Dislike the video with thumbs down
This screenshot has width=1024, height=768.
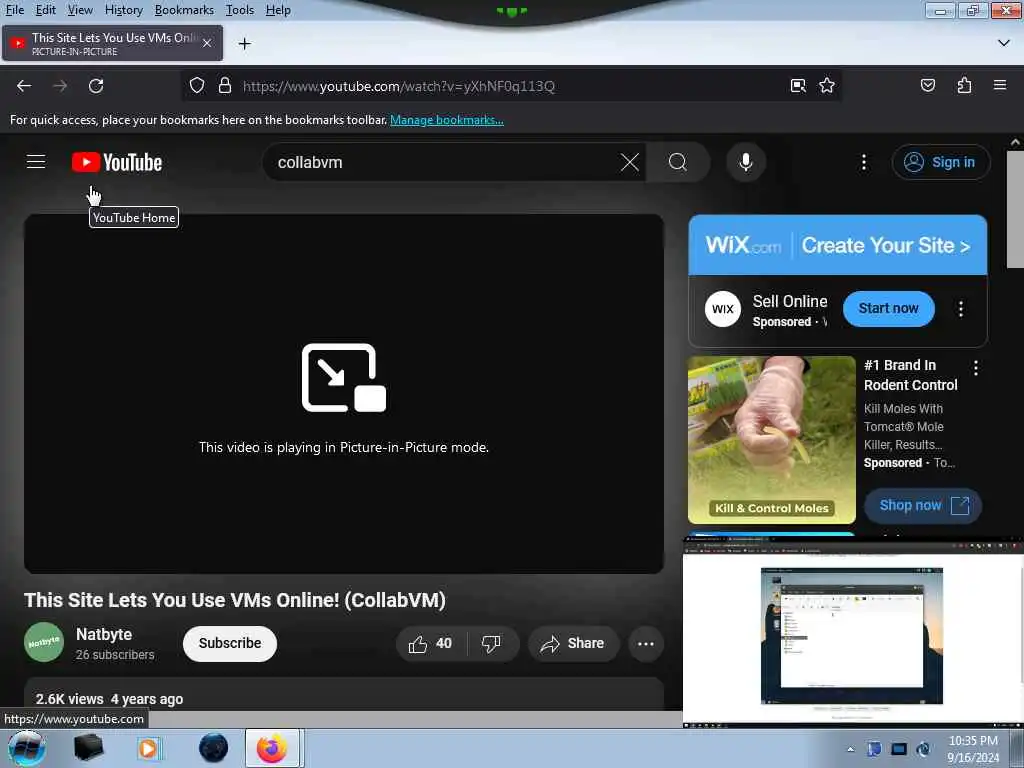(491, 644)
